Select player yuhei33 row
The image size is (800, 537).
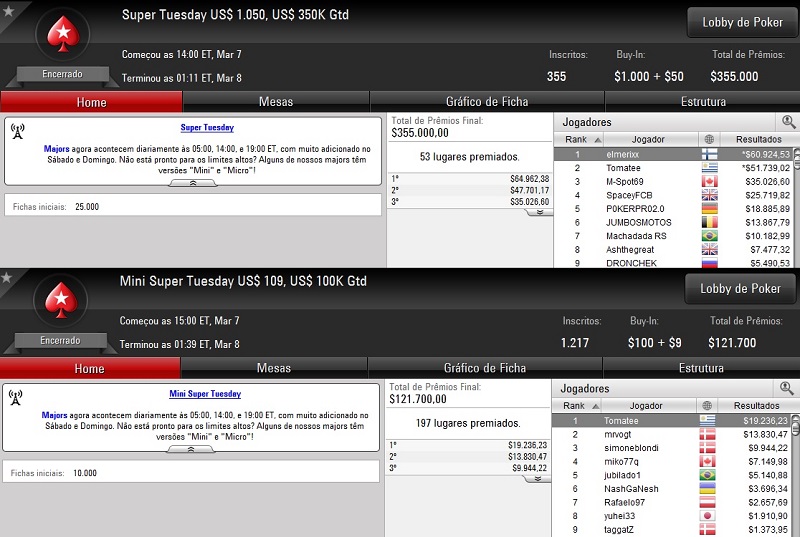pyautogui.click(x=671, y=516)
